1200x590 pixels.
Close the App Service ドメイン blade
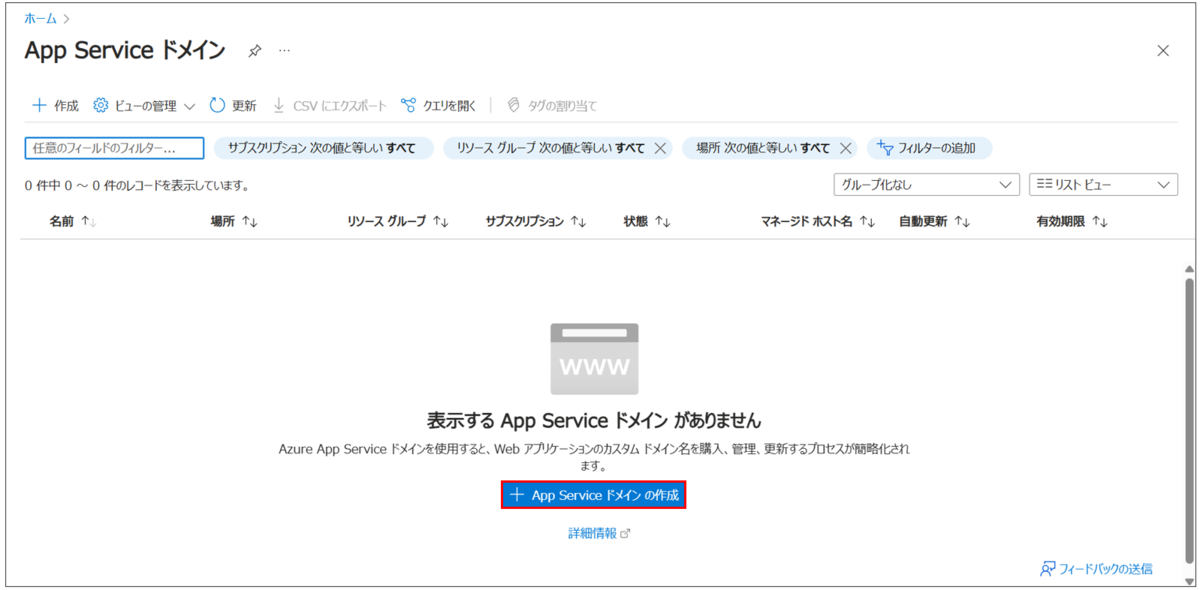pos(1163,51)
